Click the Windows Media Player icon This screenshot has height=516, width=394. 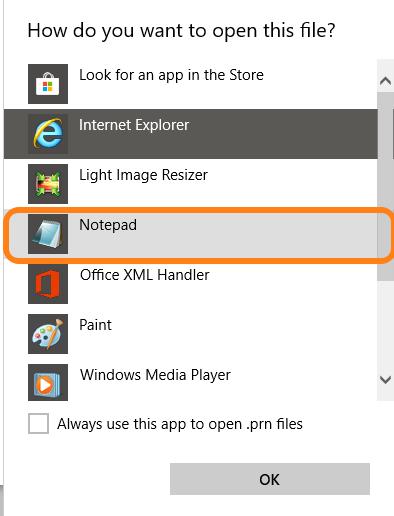tap(48, 382)
